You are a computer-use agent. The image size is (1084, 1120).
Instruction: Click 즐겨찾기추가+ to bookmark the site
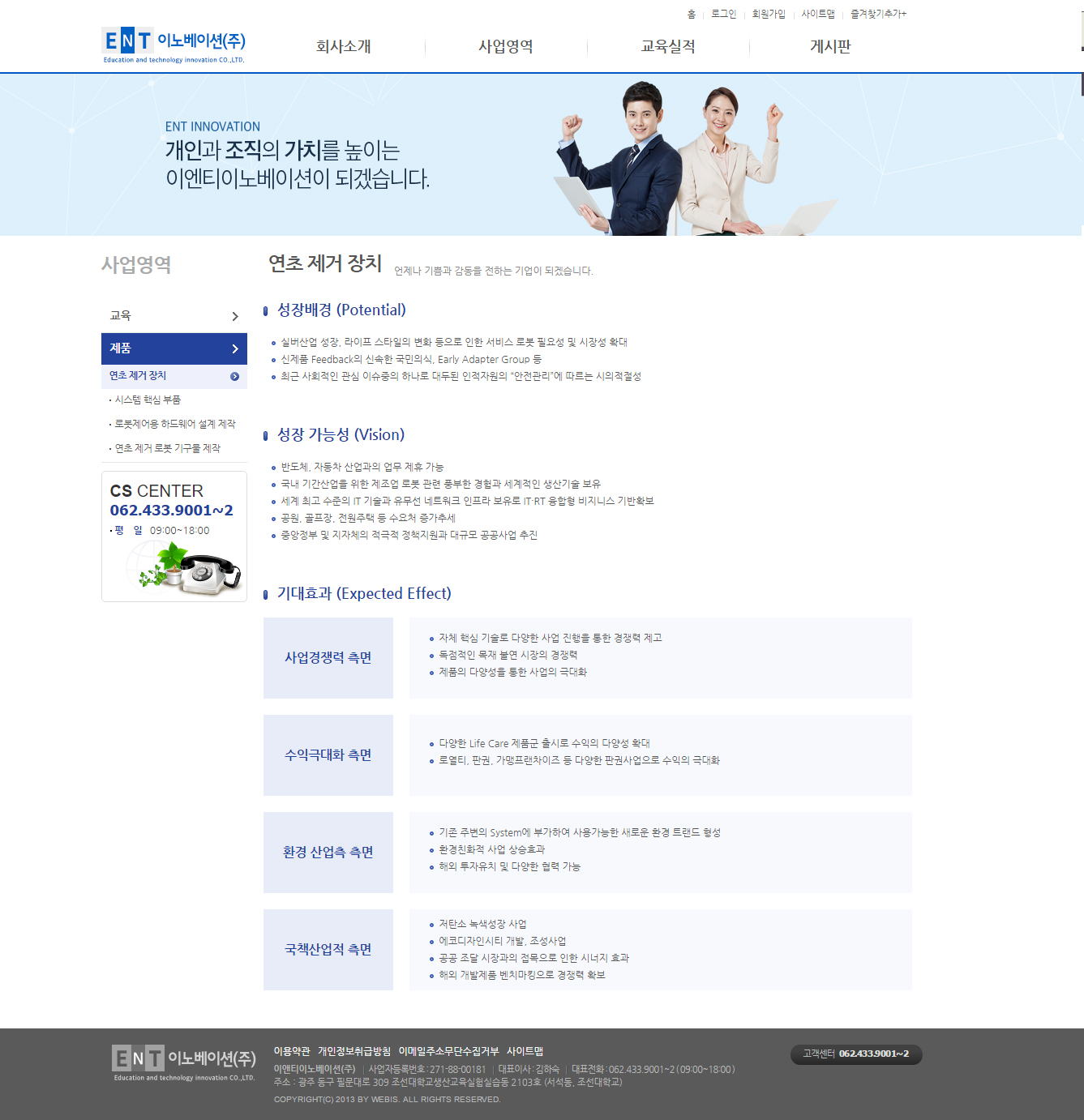point(878,14)
